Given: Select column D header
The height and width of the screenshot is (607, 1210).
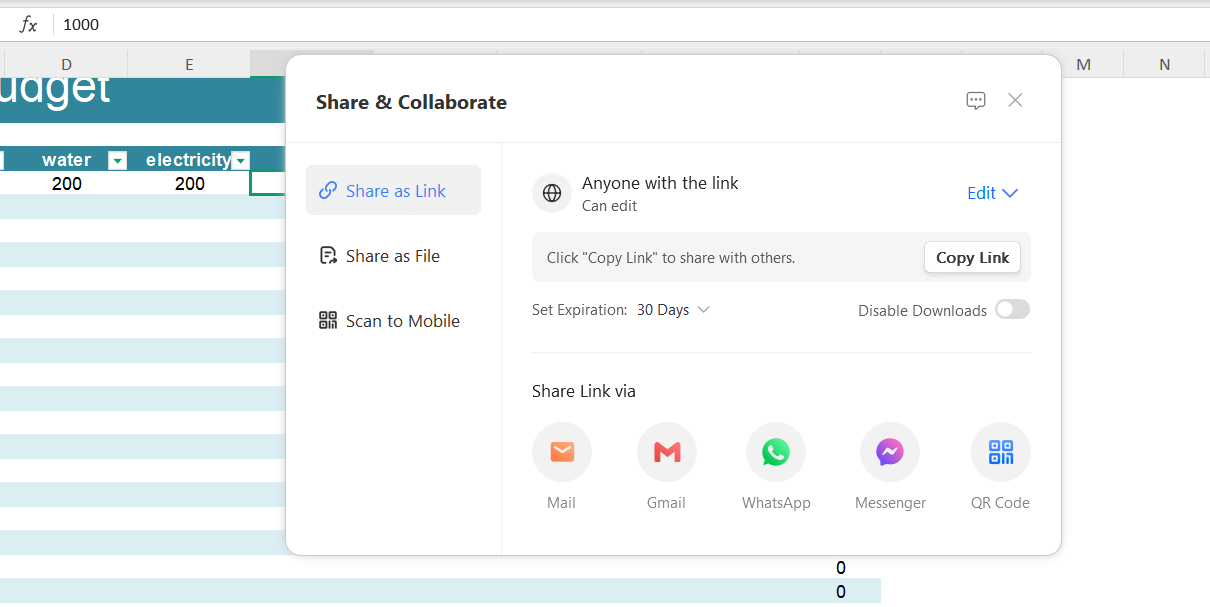Looking at the screenshot, I should (66, 64).
